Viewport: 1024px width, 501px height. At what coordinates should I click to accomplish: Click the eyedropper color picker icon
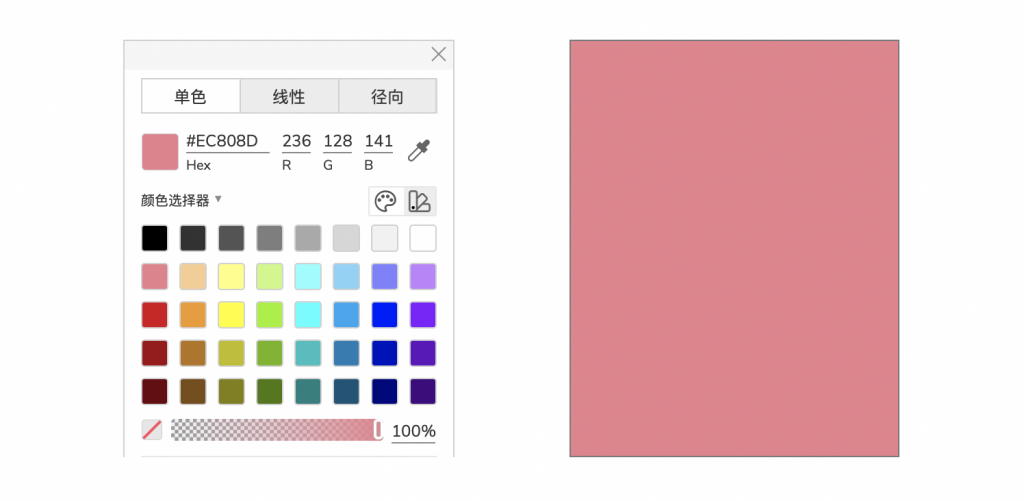[419, 151]
